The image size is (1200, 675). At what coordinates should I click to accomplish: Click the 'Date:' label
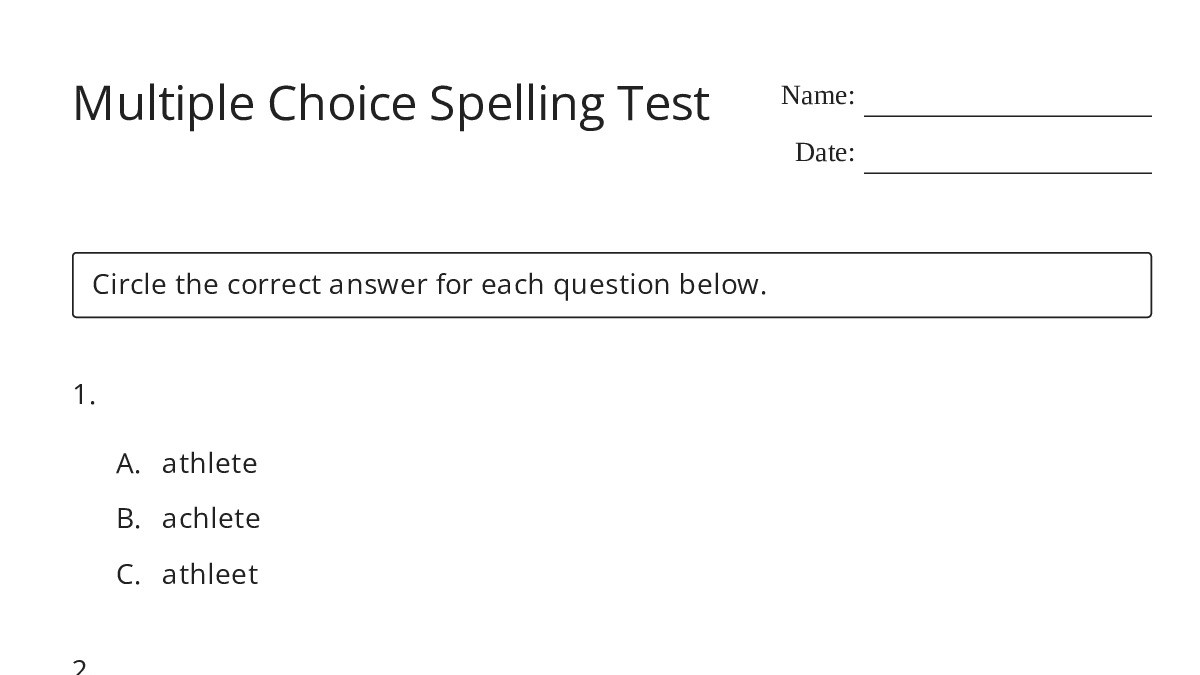[824, 153]
